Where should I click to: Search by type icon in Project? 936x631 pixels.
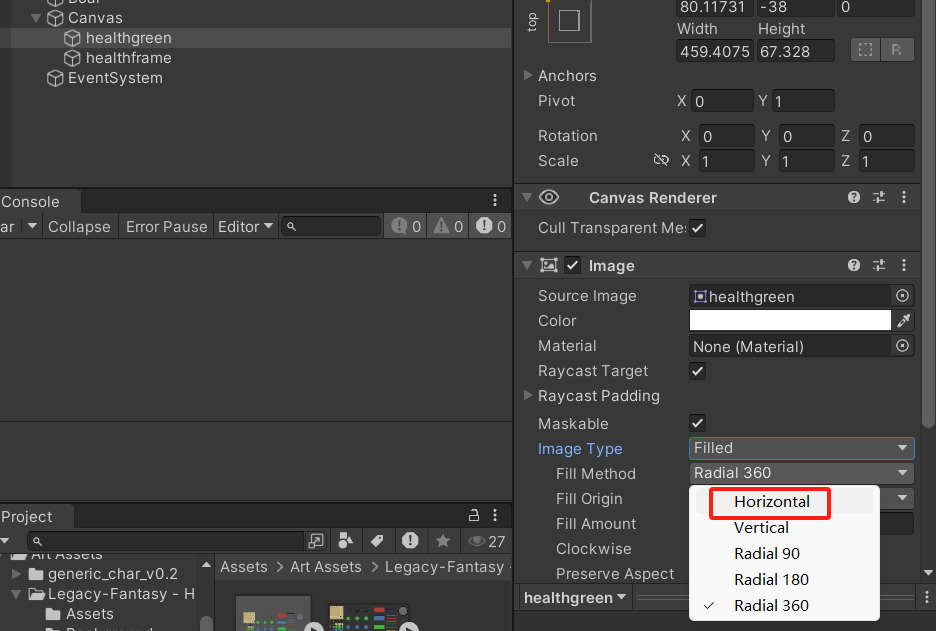click(346, 541)
